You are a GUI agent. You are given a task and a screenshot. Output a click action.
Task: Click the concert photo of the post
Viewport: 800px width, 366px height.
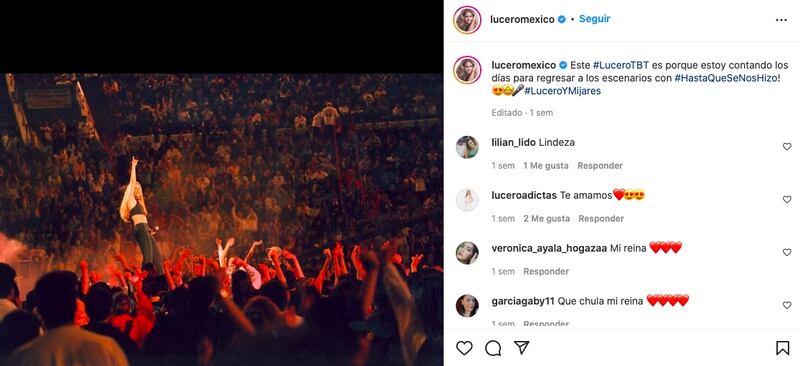(x=221, y=219)
